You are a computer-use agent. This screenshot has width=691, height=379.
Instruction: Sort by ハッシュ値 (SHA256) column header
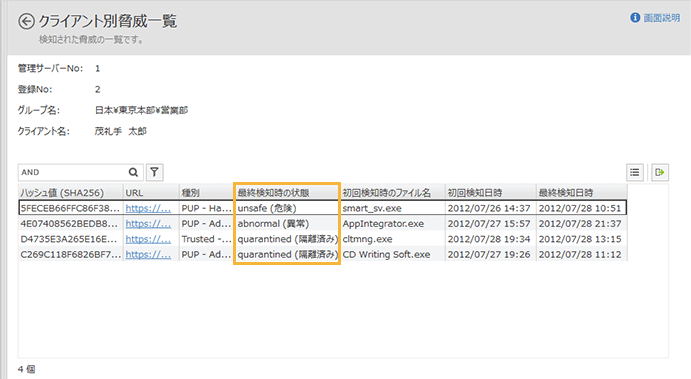point(71,193)
